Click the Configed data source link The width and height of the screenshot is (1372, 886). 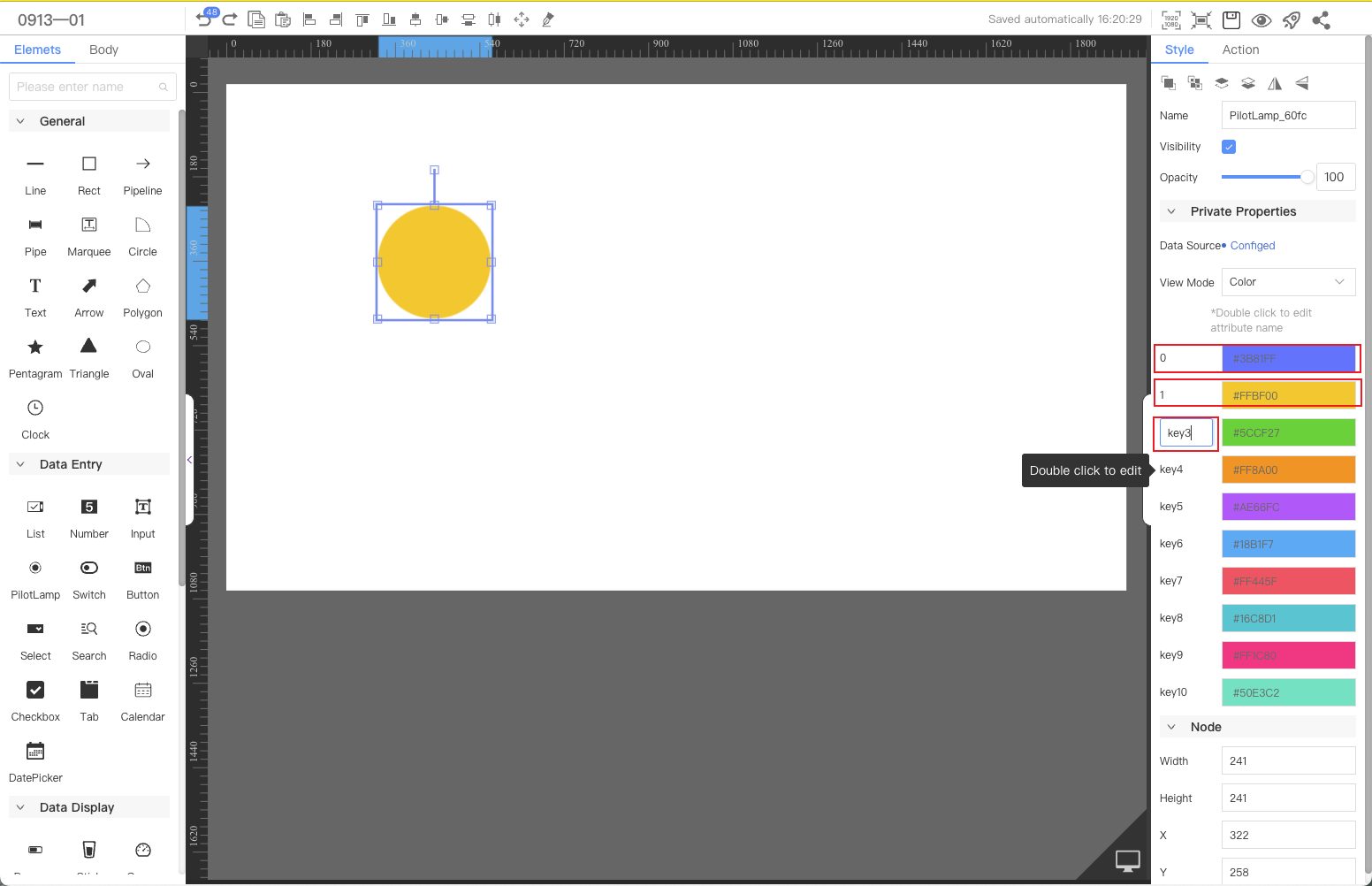point(1253,246)
